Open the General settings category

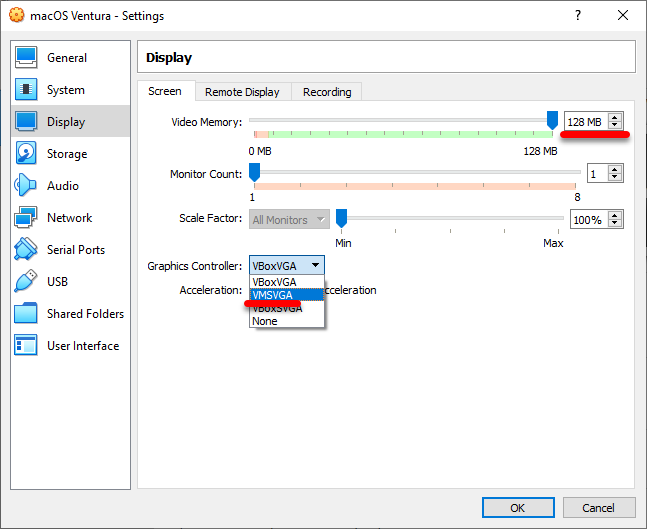tap(70, 58)
